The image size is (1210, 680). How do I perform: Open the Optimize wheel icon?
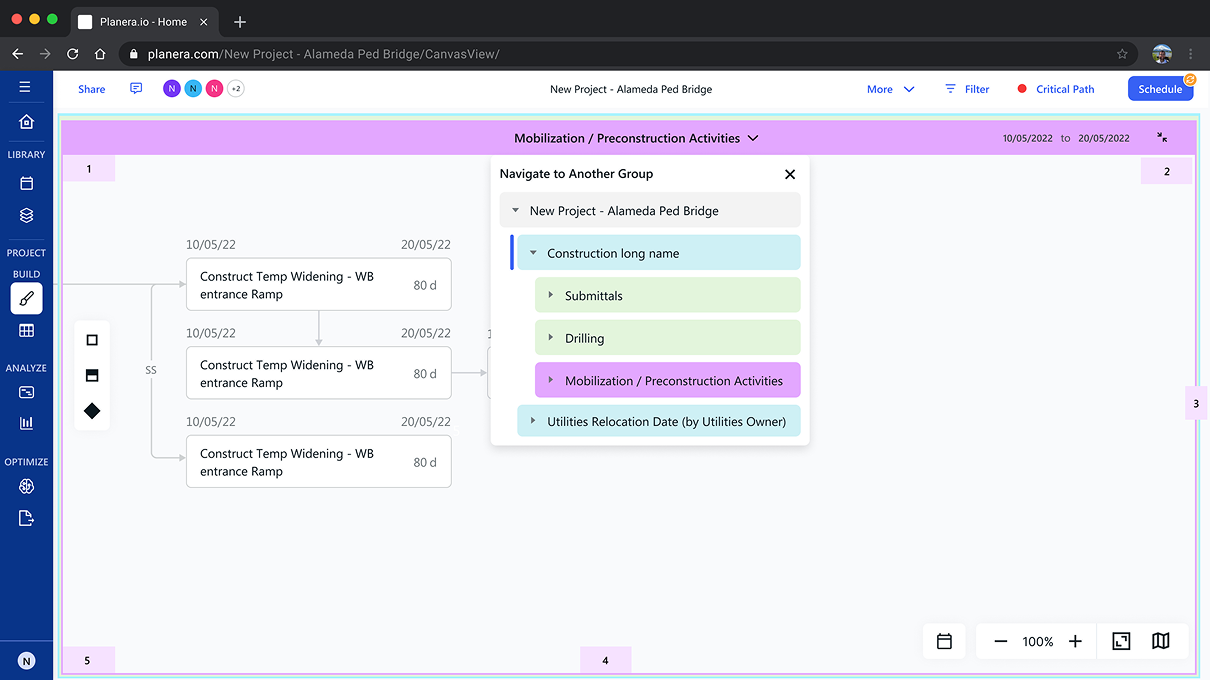[26, 487]
